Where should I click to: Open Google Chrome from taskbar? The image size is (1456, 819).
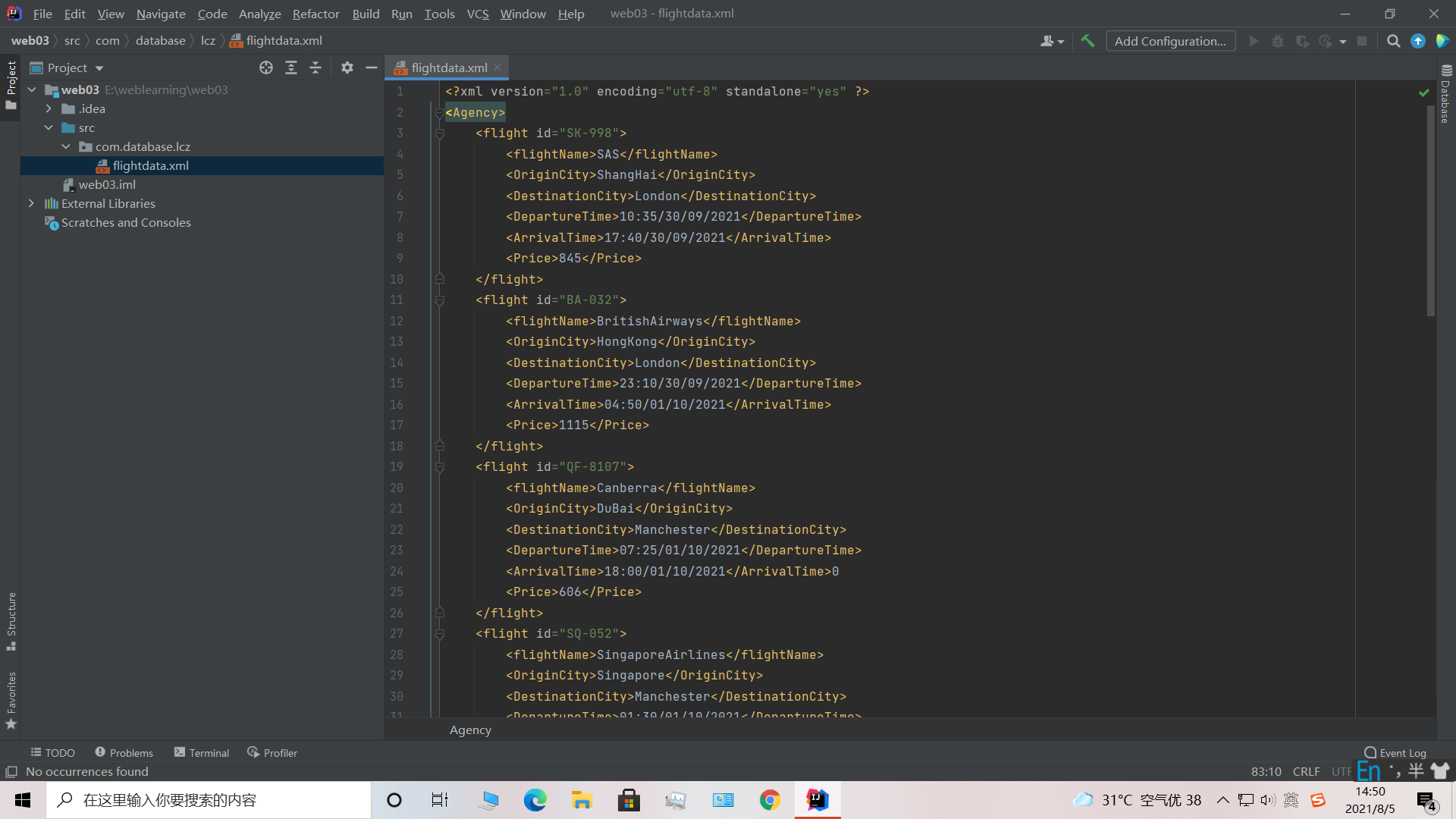[x=770, y=800]
